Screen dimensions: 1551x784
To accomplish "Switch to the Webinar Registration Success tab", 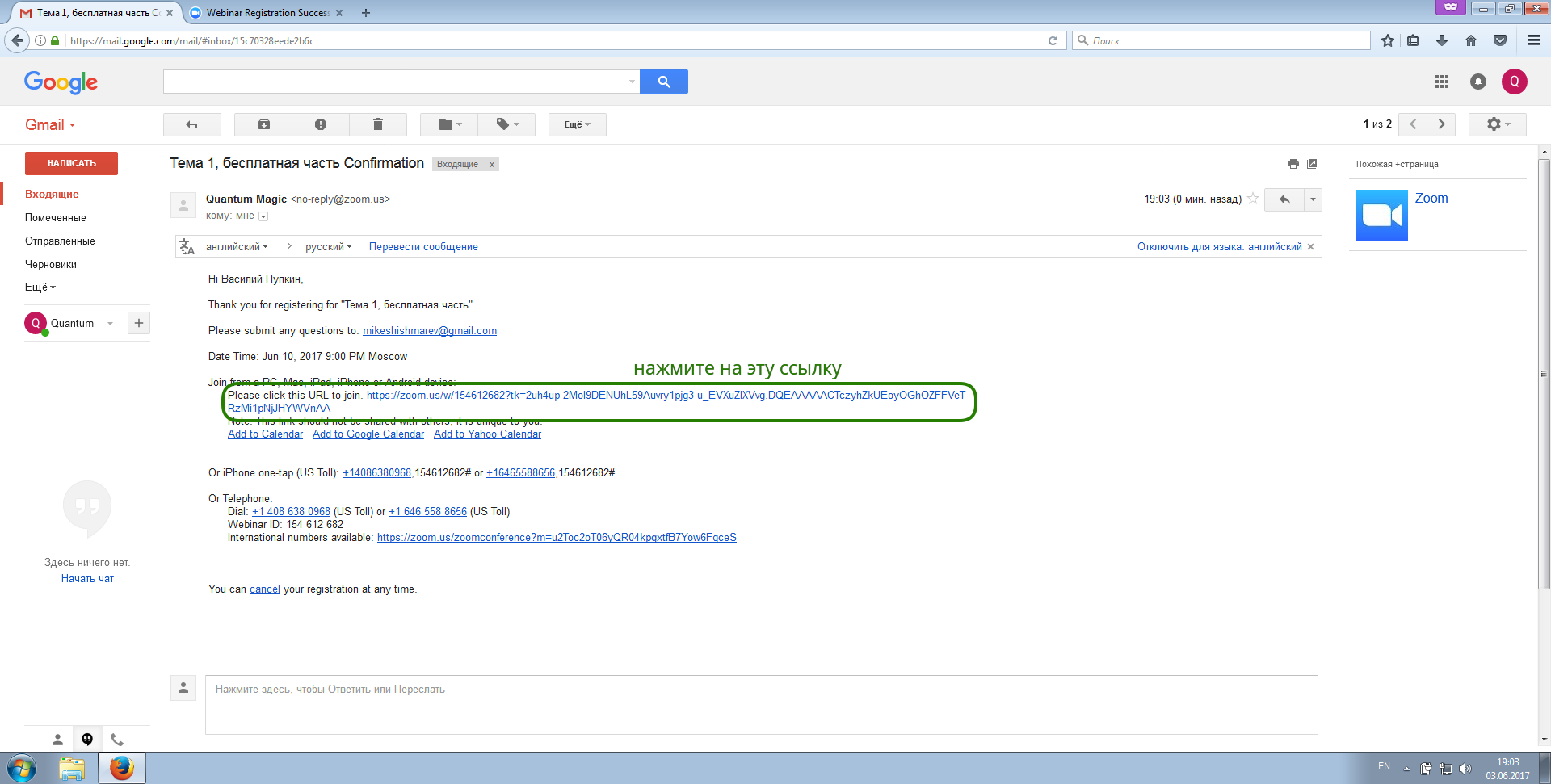I will pos(267,13).
